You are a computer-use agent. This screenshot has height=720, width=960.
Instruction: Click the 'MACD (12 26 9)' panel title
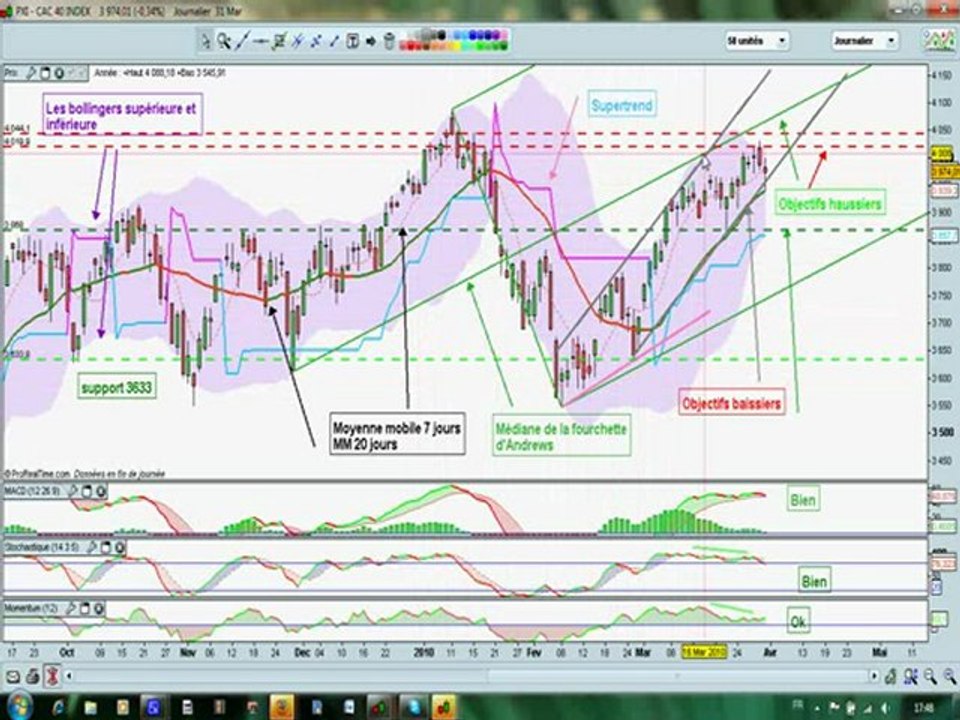click(32, 491)
